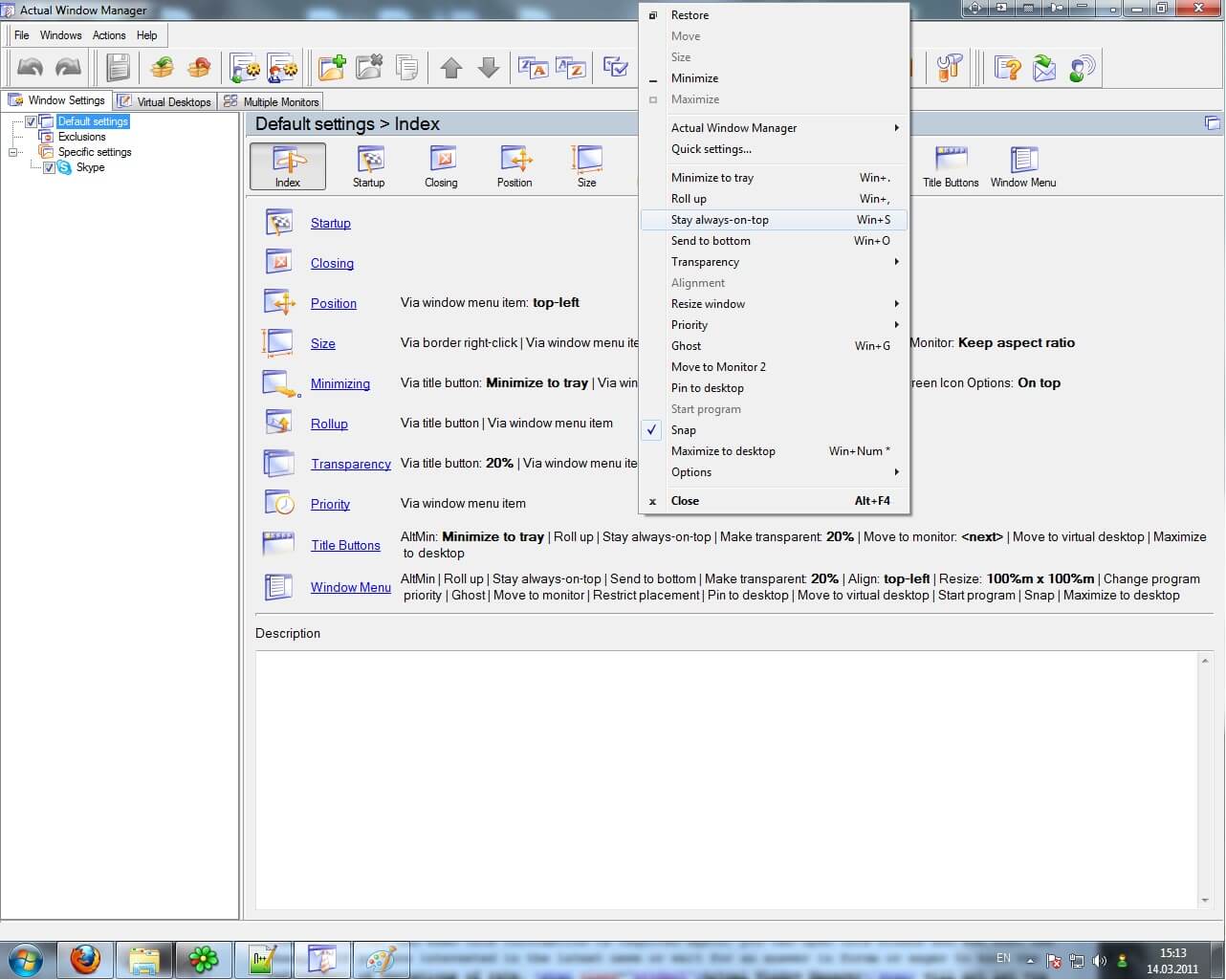Click the Redo arrow in toolbar

click(x=68, y=68)
